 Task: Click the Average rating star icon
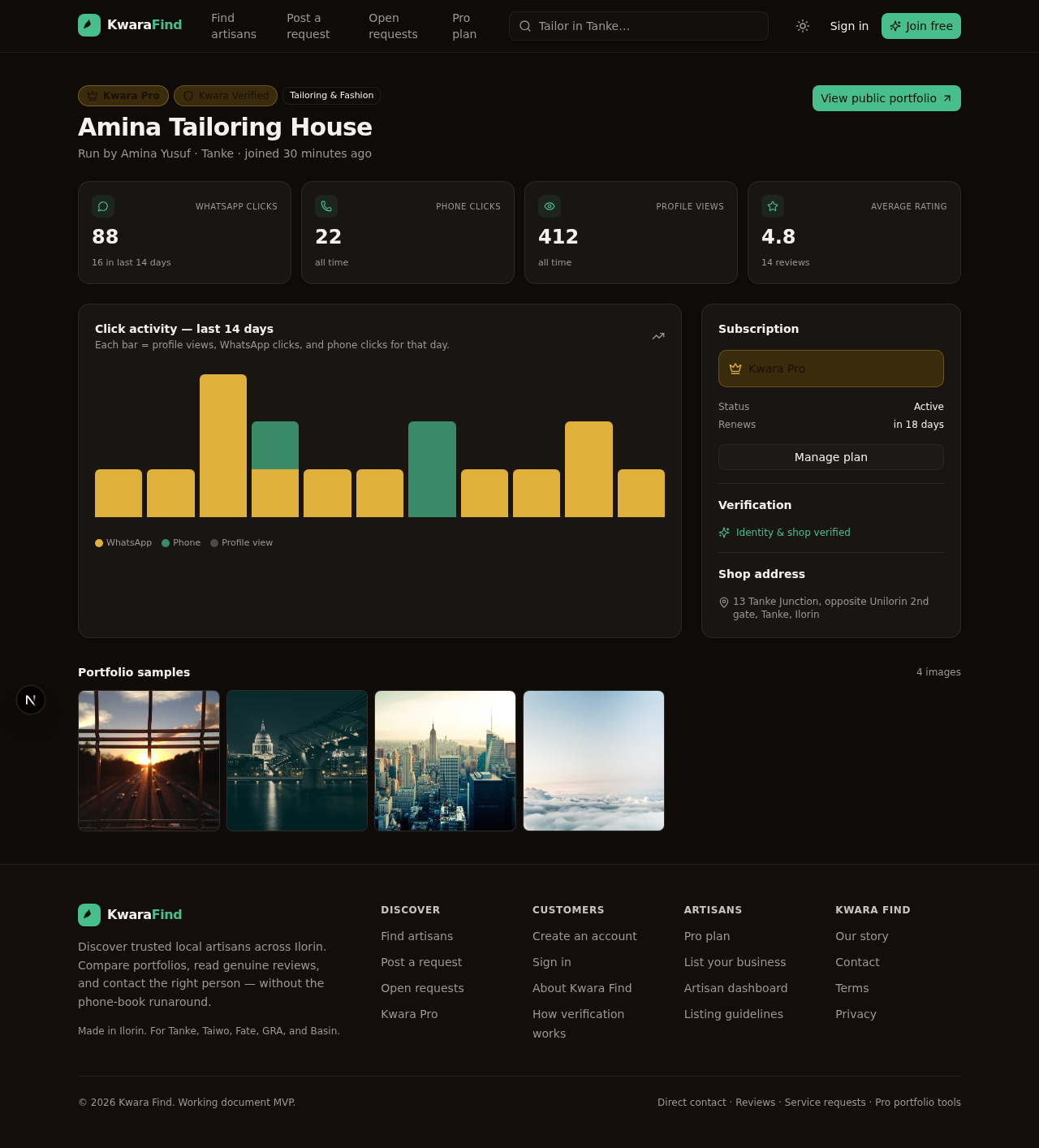pos(773,206)
